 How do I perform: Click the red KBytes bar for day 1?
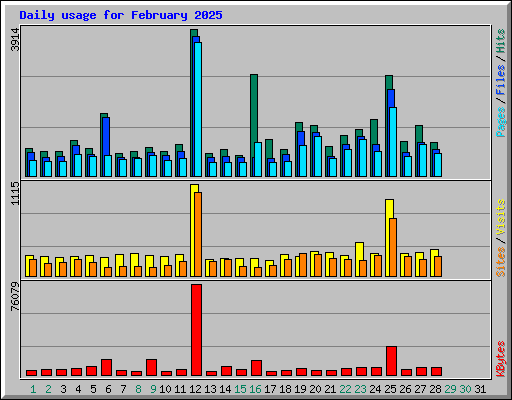[31, 373]
